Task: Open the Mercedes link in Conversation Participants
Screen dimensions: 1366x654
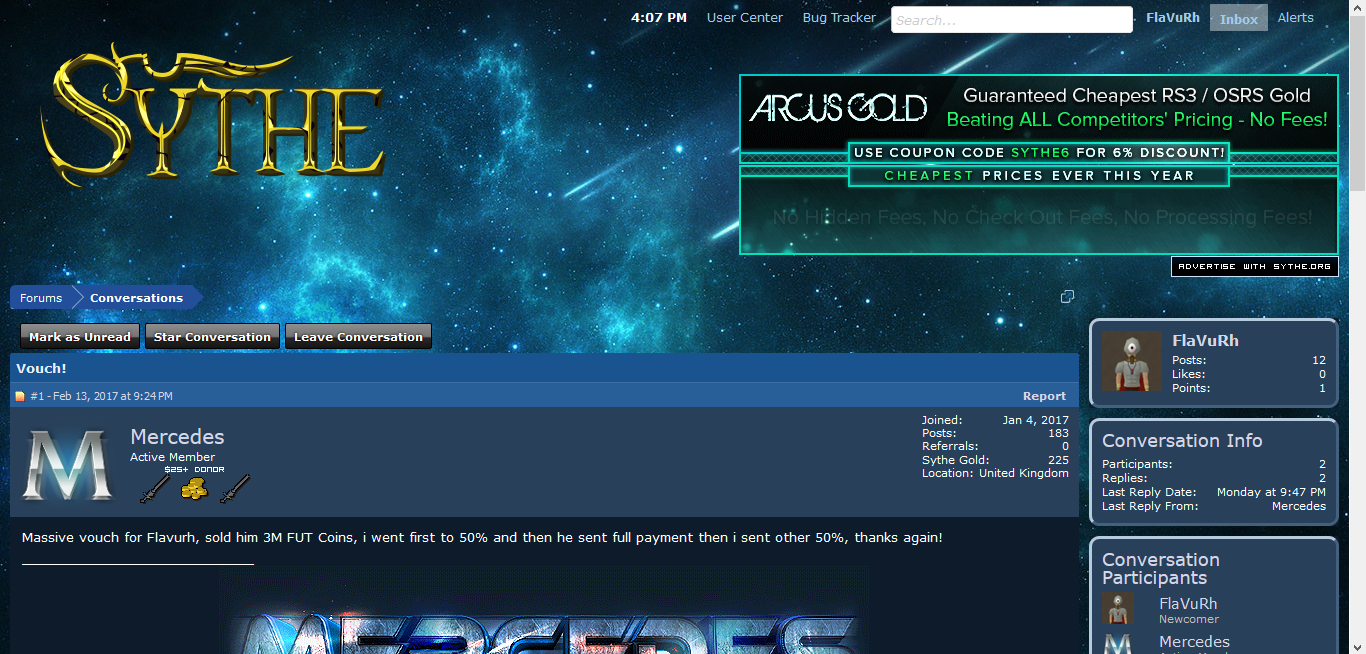Action: (x=1194, y=642)
